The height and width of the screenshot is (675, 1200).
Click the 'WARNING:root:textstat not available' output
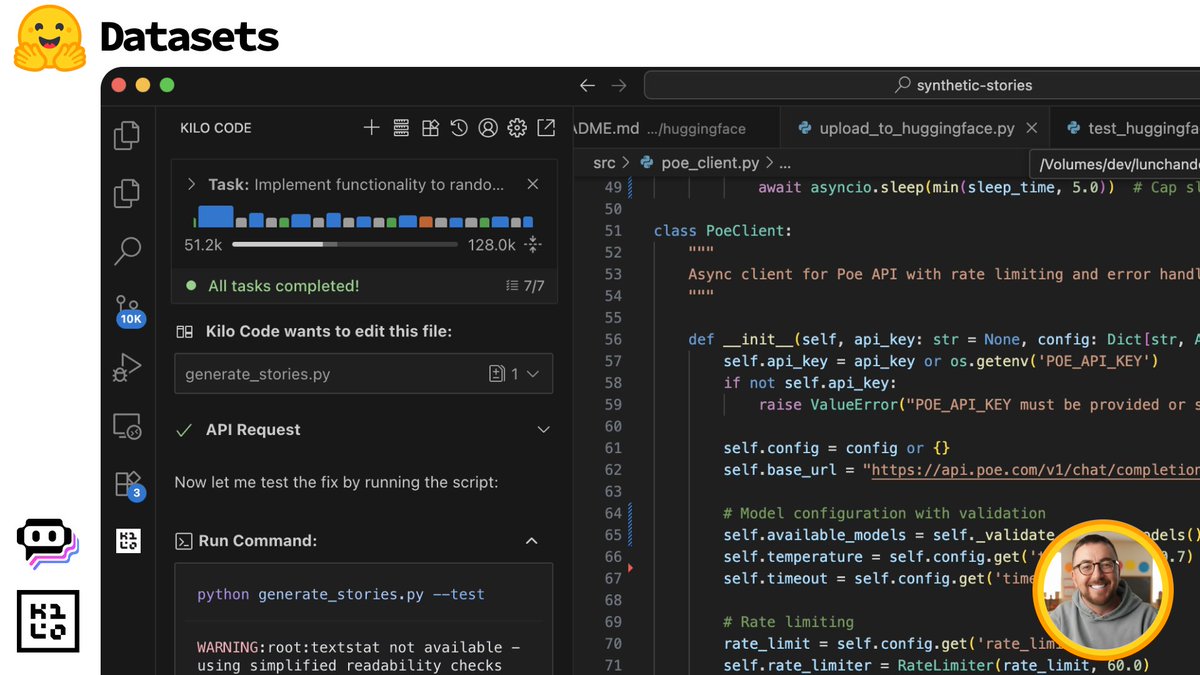[x=358, y=647]
